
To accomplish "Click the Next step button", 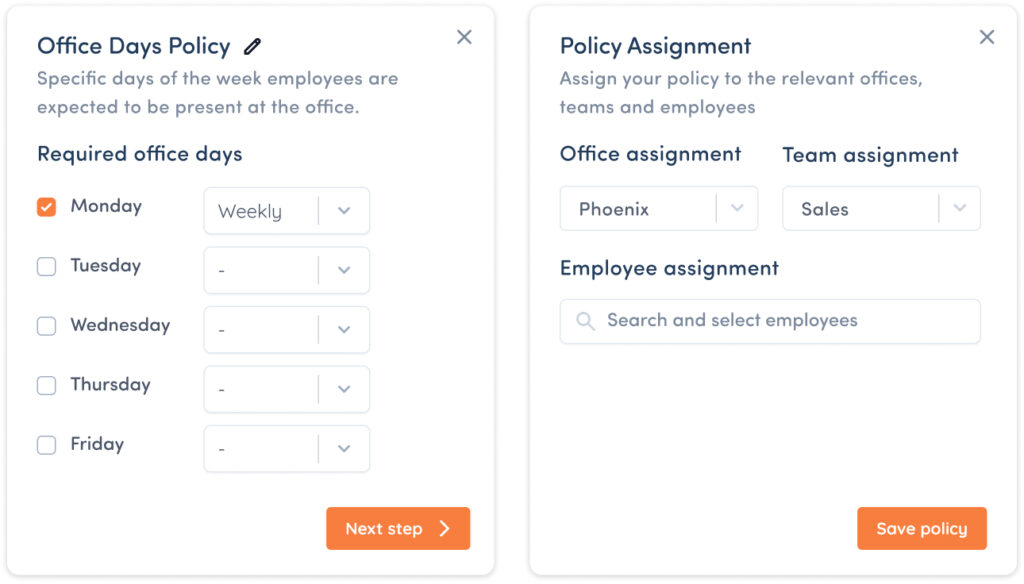I will (398, 528).
